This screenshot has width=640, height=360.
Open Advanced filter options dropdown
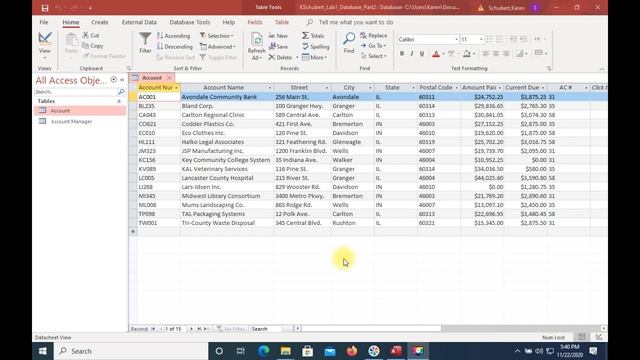point(218,47)
